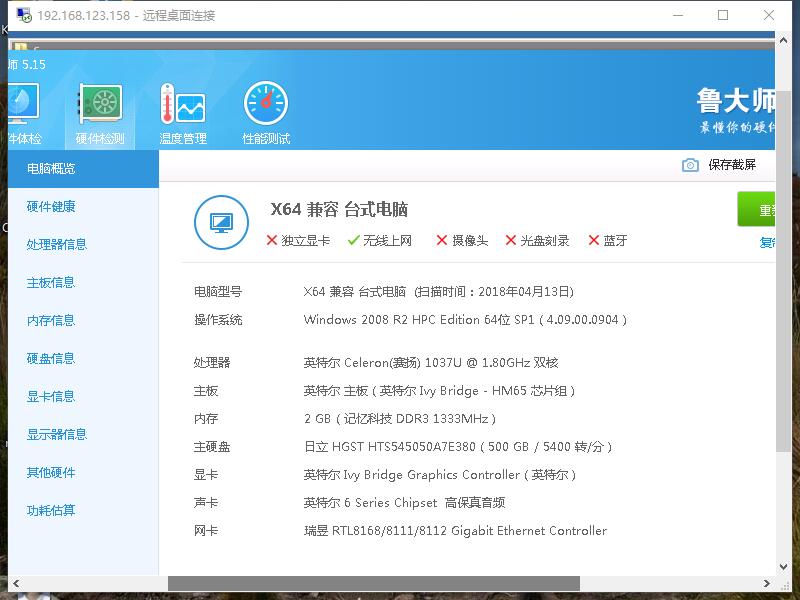Minimize the remote desktop connection window

click(x=678, y=15)
